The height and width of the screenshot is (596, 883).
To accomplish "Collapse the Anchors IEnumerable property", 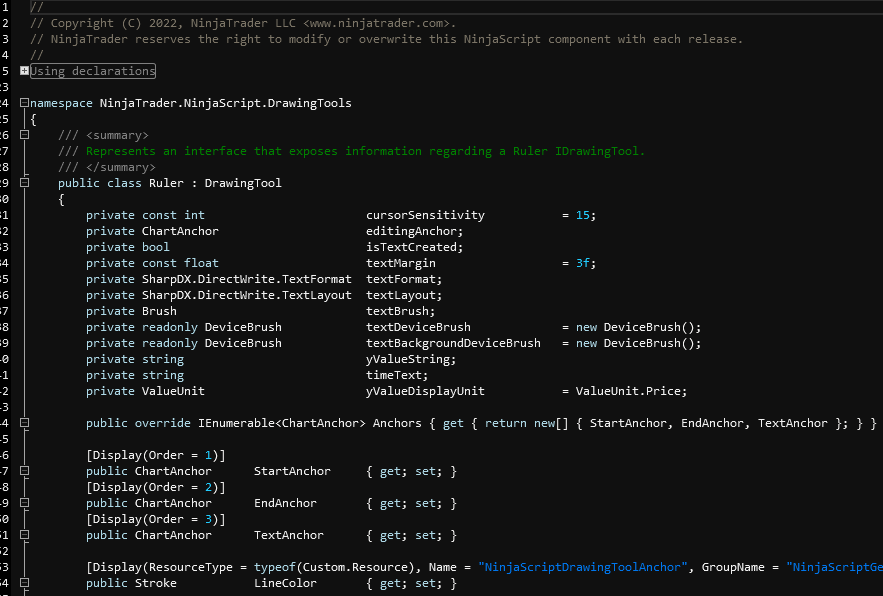I will pyautogui.click(x=24, y=423).
